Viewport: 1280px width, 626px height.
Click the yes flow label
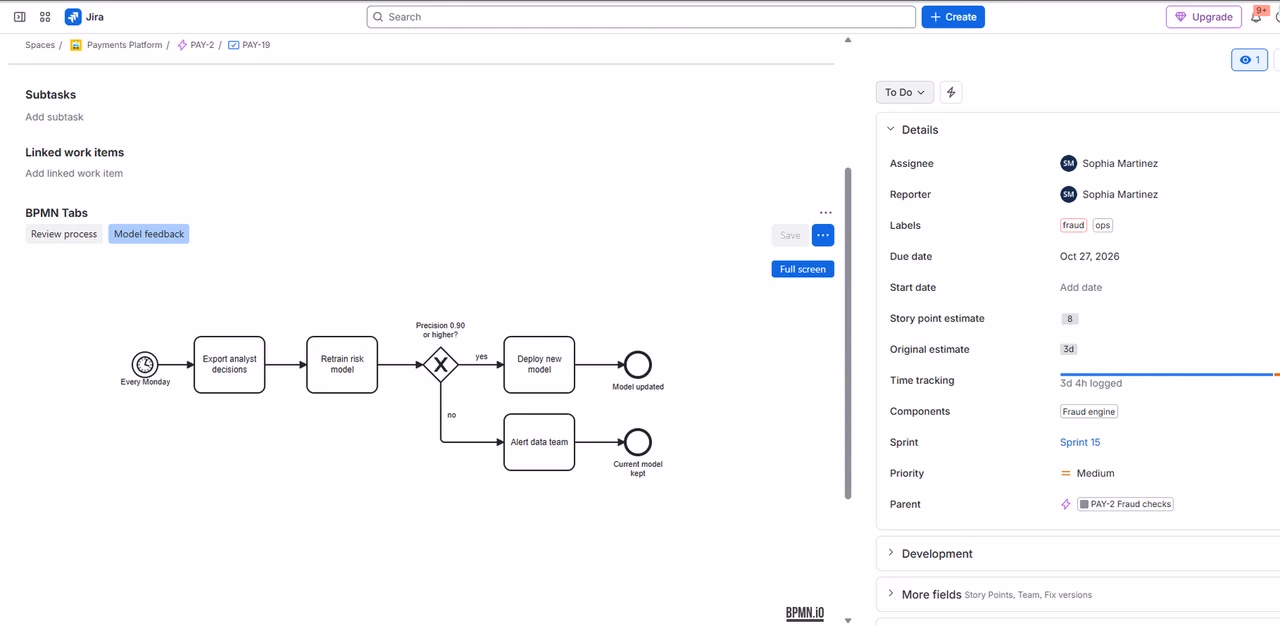(482, 357)
